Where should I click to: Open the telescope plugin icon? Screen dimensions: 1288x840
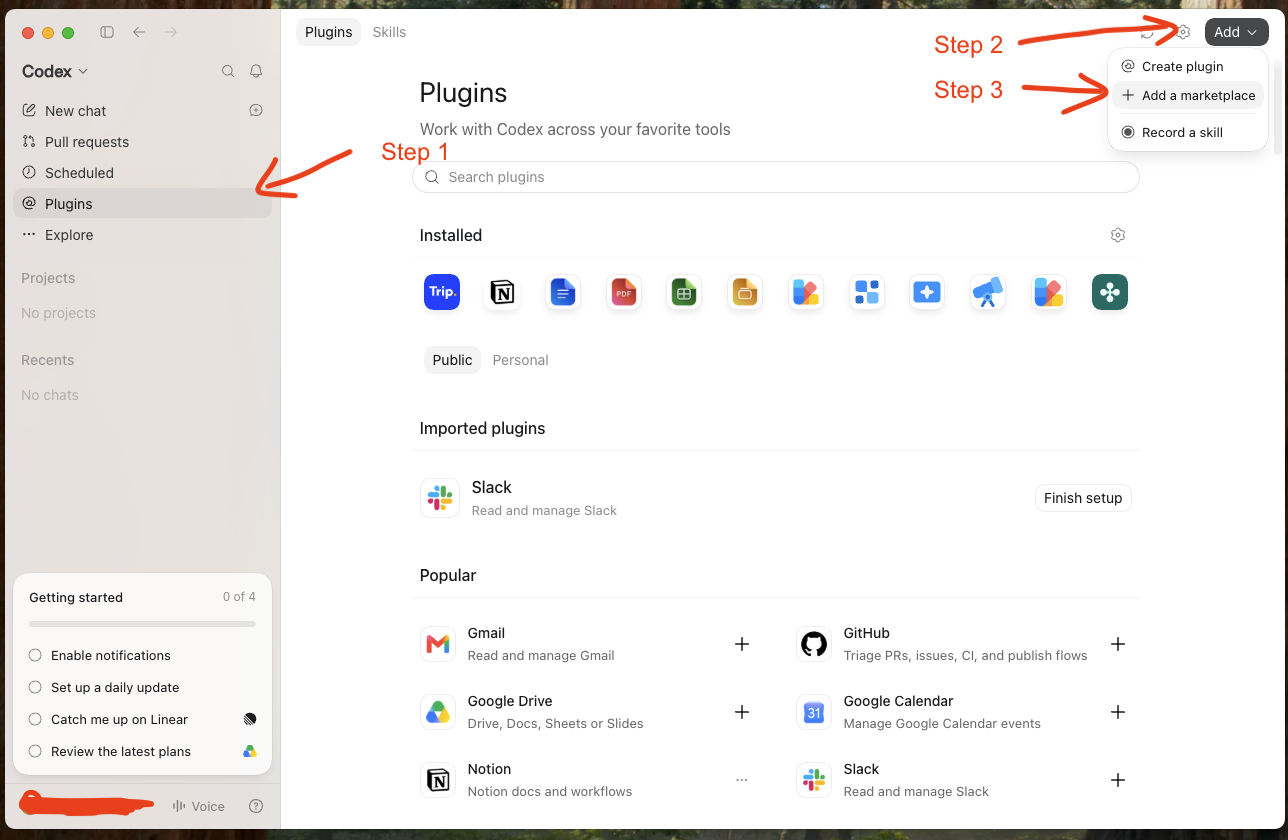click(988, 292)
